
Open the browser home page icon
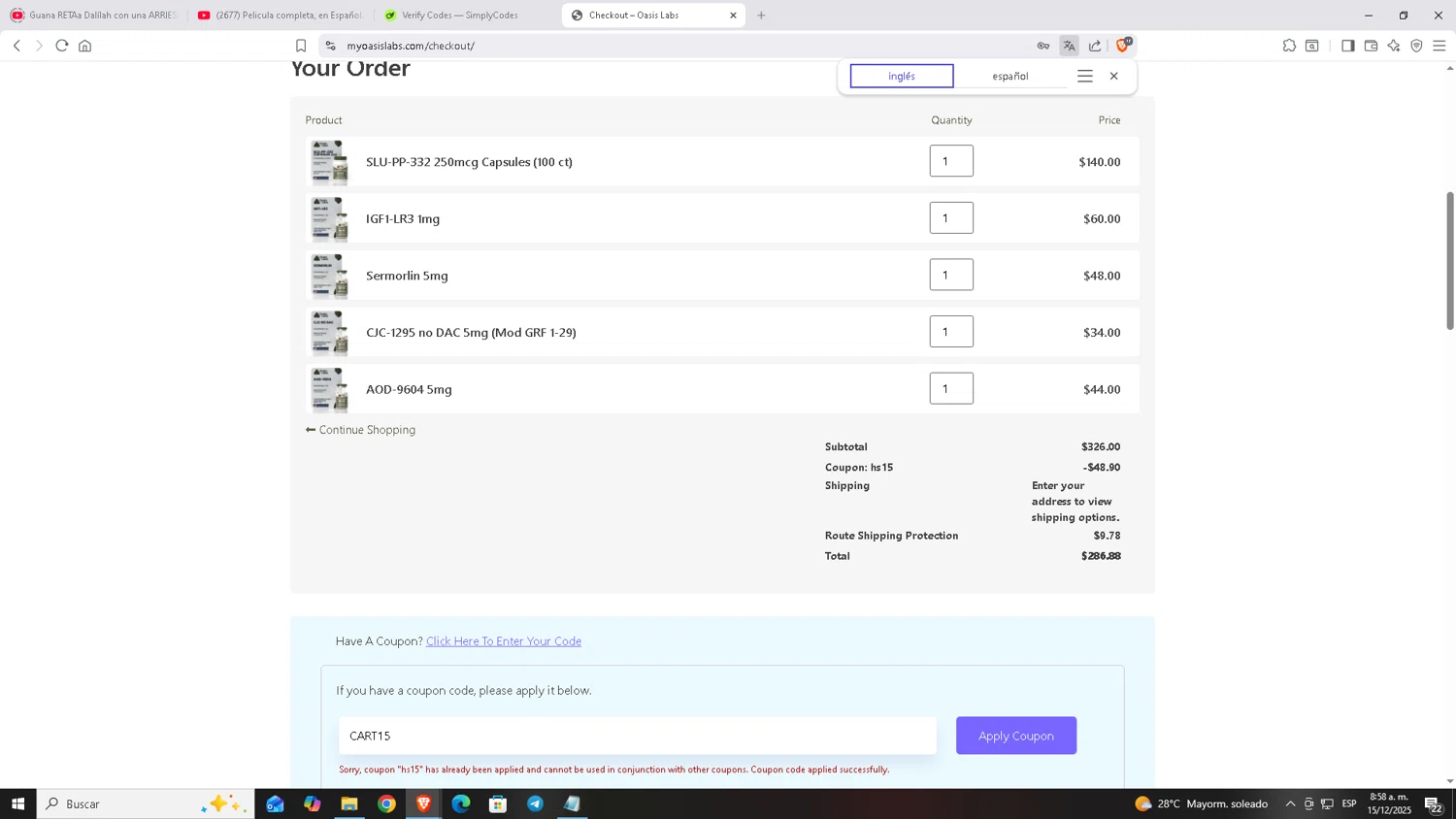[85, 46]
